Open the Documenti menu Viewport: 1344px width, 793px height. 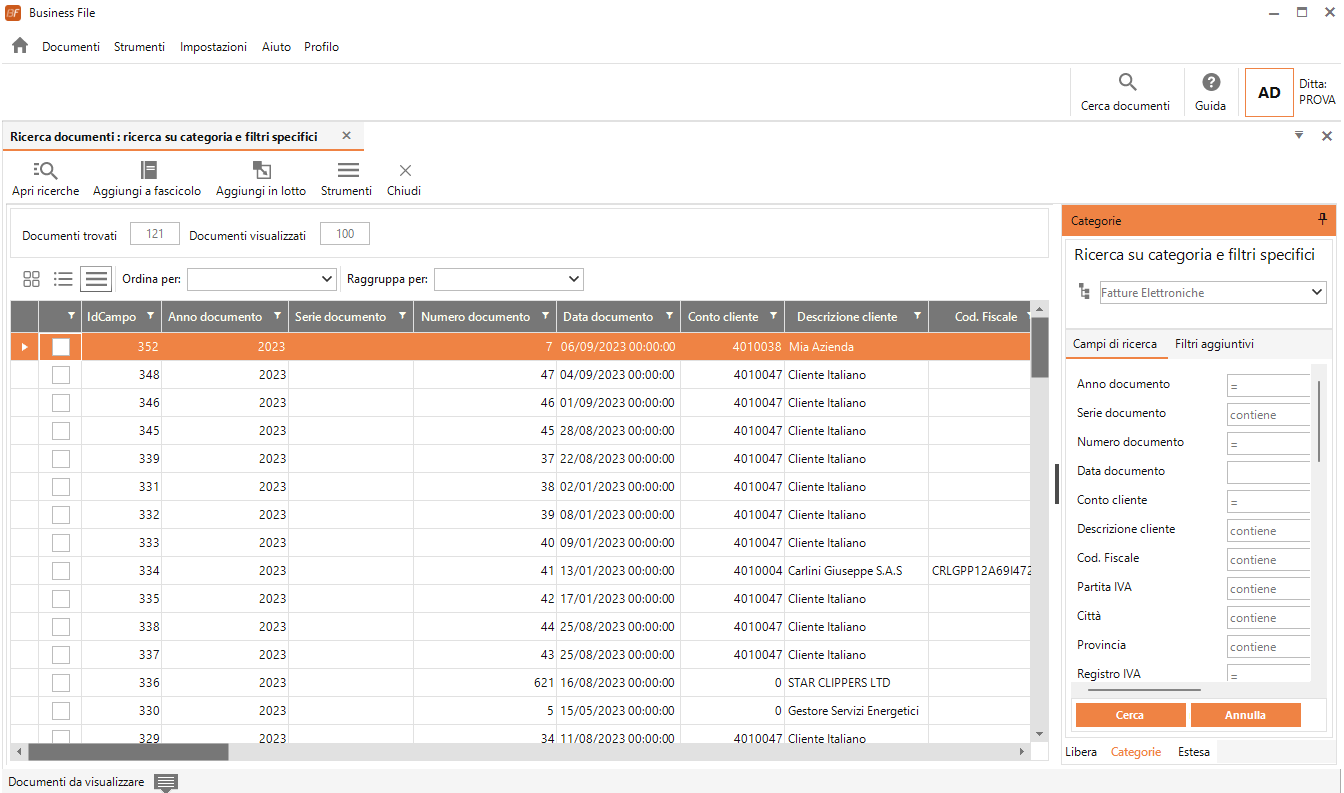(71, 47)
